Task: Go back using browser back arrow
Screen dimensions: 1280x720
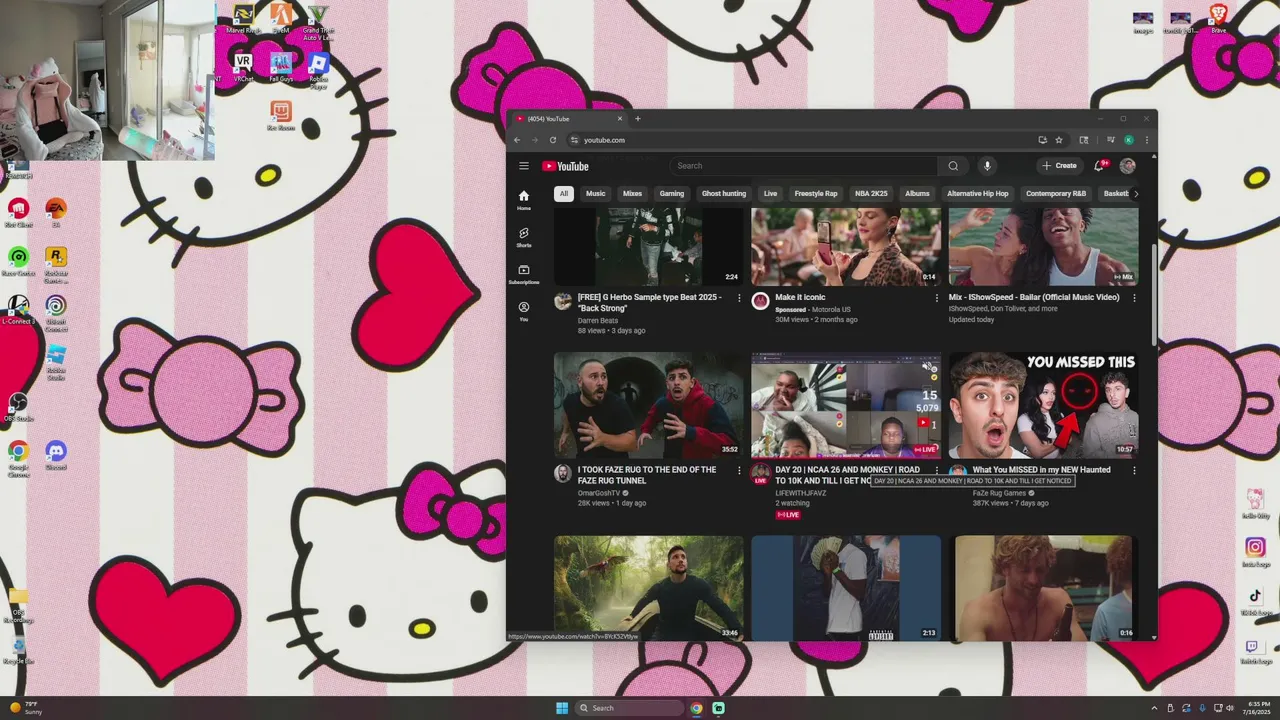Action: pyautogui.click(x=517, y=140)
